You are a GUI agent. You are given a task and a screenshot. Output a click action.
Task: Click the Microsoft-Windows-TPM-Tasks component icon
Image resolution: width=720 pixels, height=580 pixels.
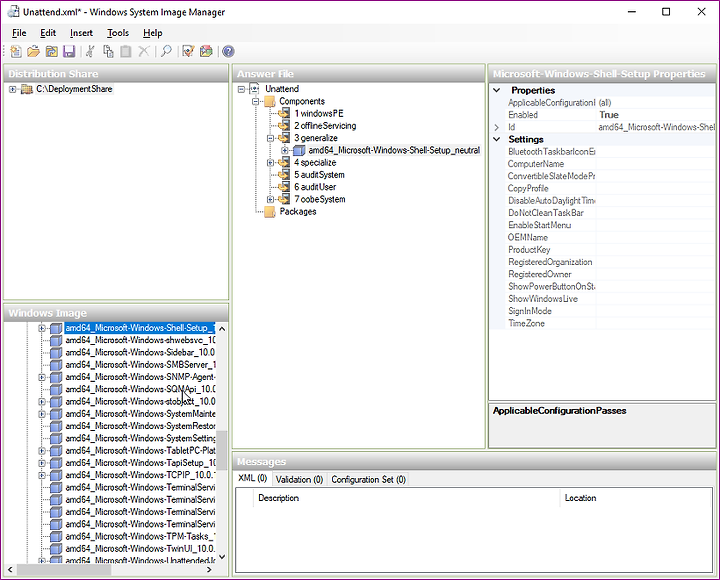56,536
